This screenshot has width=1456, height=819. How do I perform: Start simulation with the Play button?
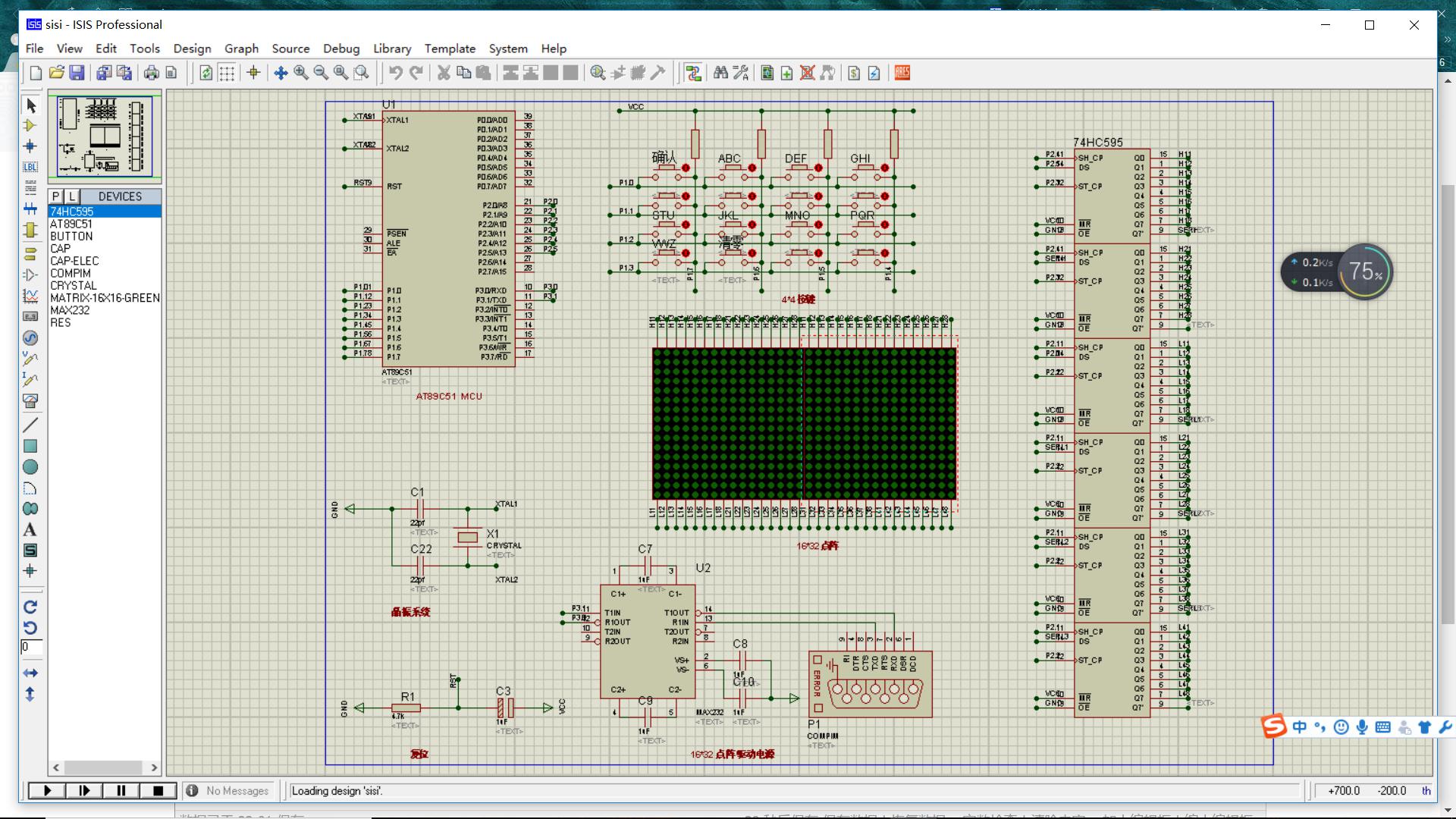pyautogui.click(x=47, y=790)
